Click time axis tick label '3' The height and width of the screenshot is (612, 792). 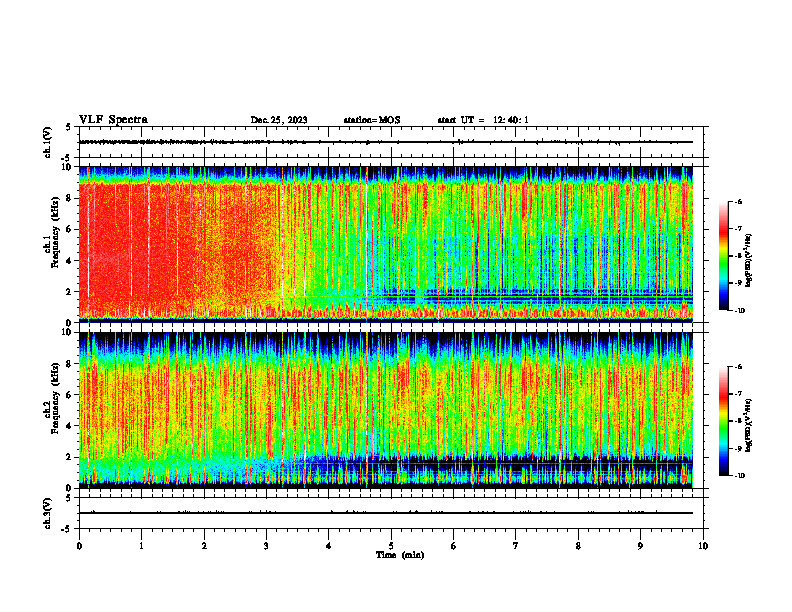[266, 546]
